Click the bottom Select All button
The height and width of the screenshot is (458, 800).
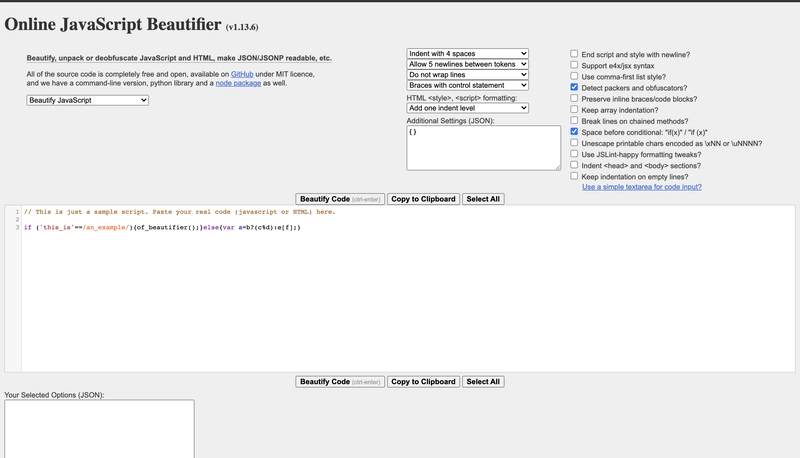click(x=483, y=381)
